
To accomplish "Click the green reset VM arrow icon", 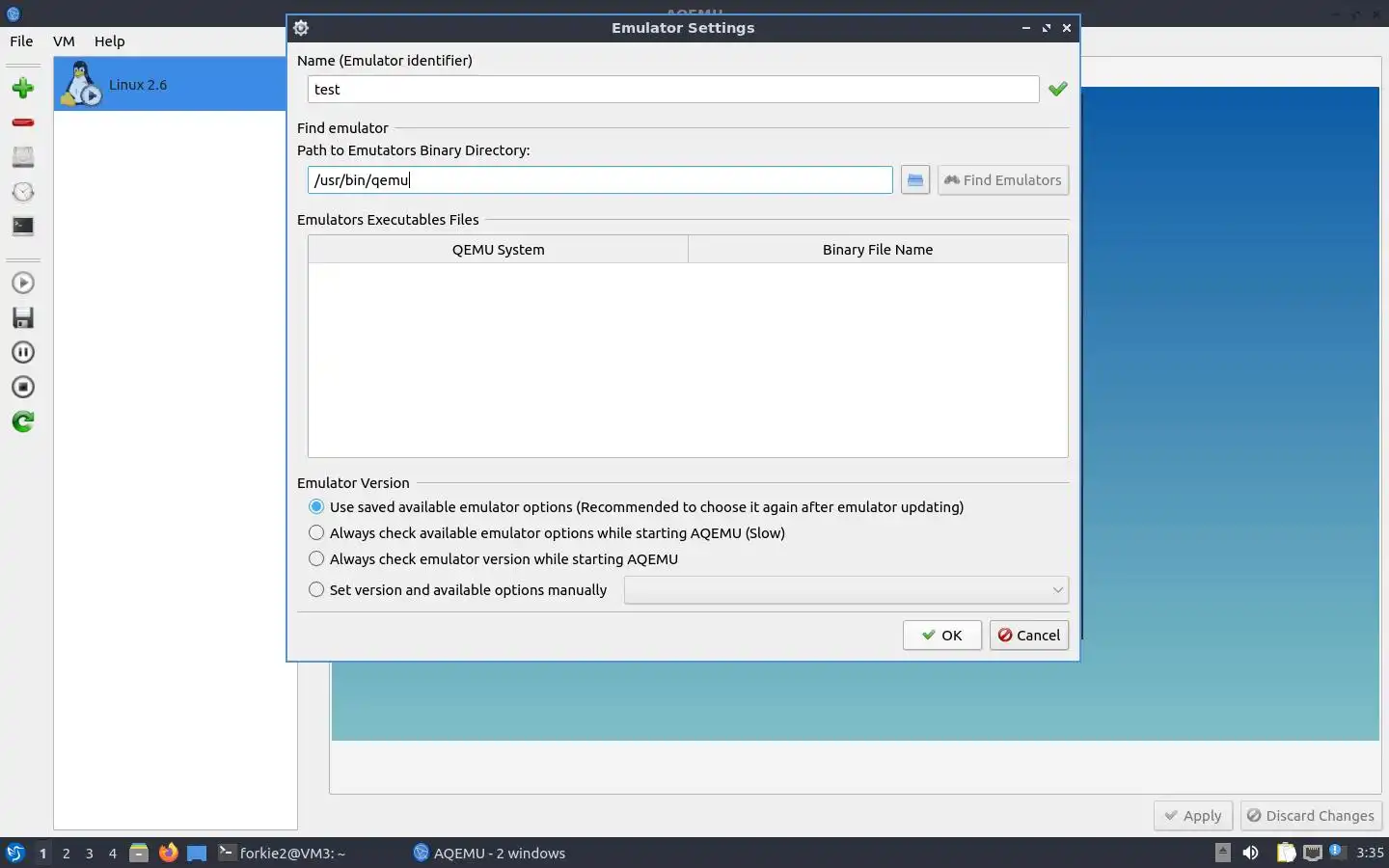I will click(x=23, y=421).
